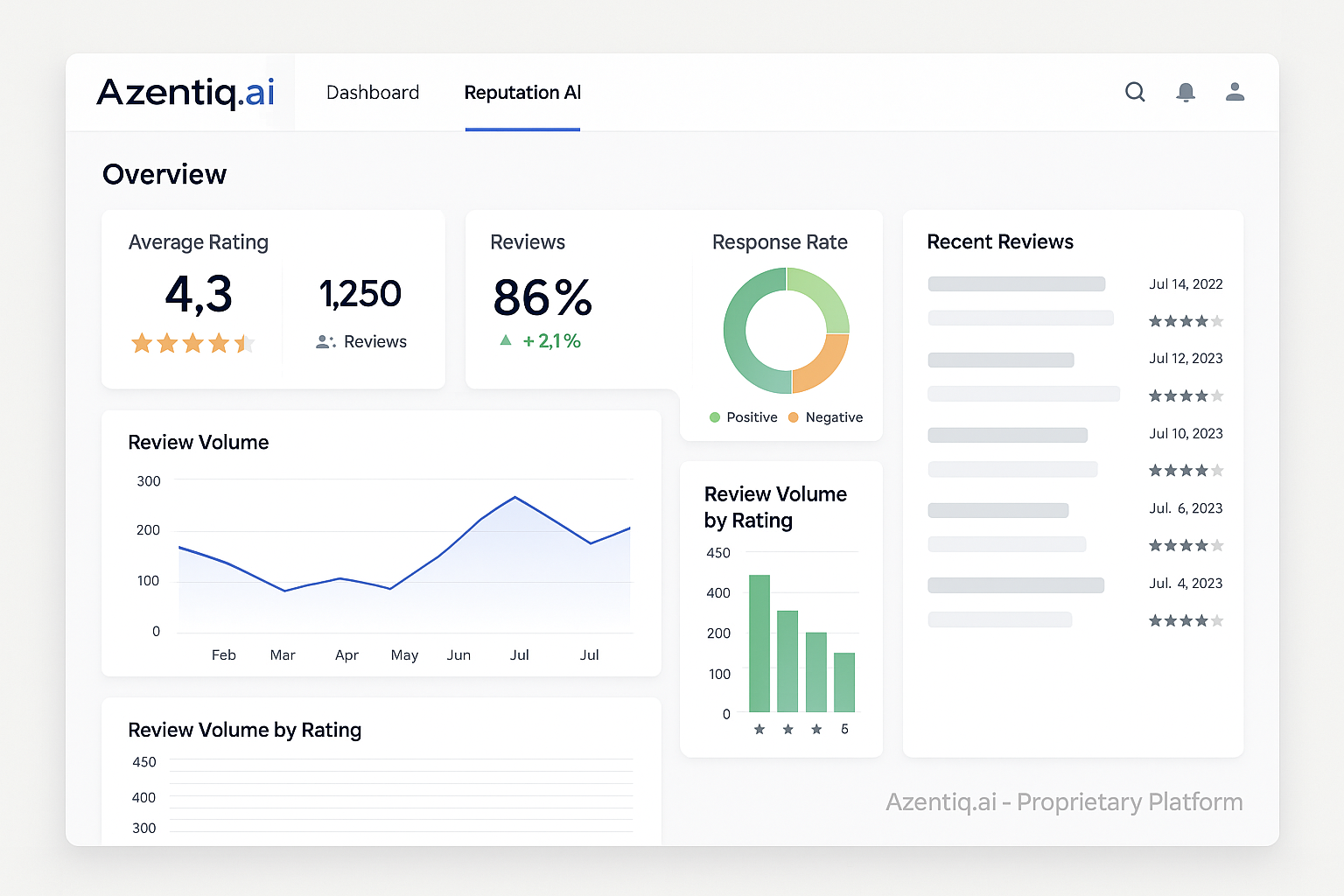Viewport: 1344px width, 896px height.
Task: Expand the Recent Reviews panel
Action: pyautogui.click(x=1000, y=241)
